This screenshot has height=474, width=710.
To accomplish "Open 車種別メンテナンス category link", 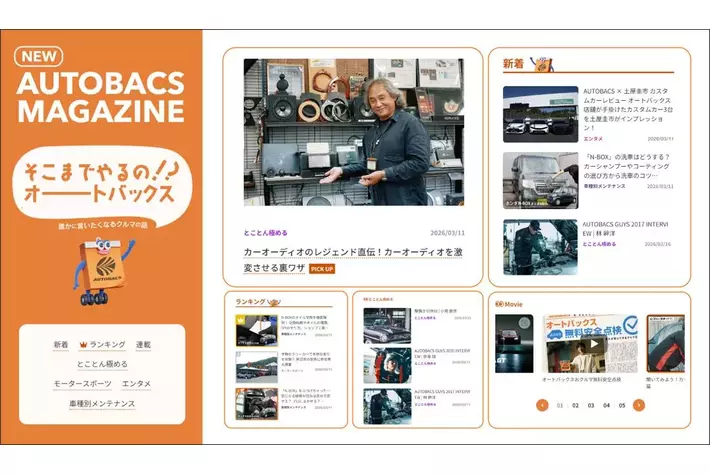I will point(101,402).
